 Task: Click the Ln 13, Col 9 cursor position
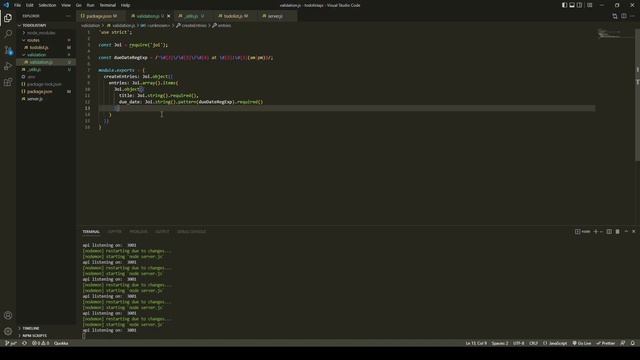[476, 343]
